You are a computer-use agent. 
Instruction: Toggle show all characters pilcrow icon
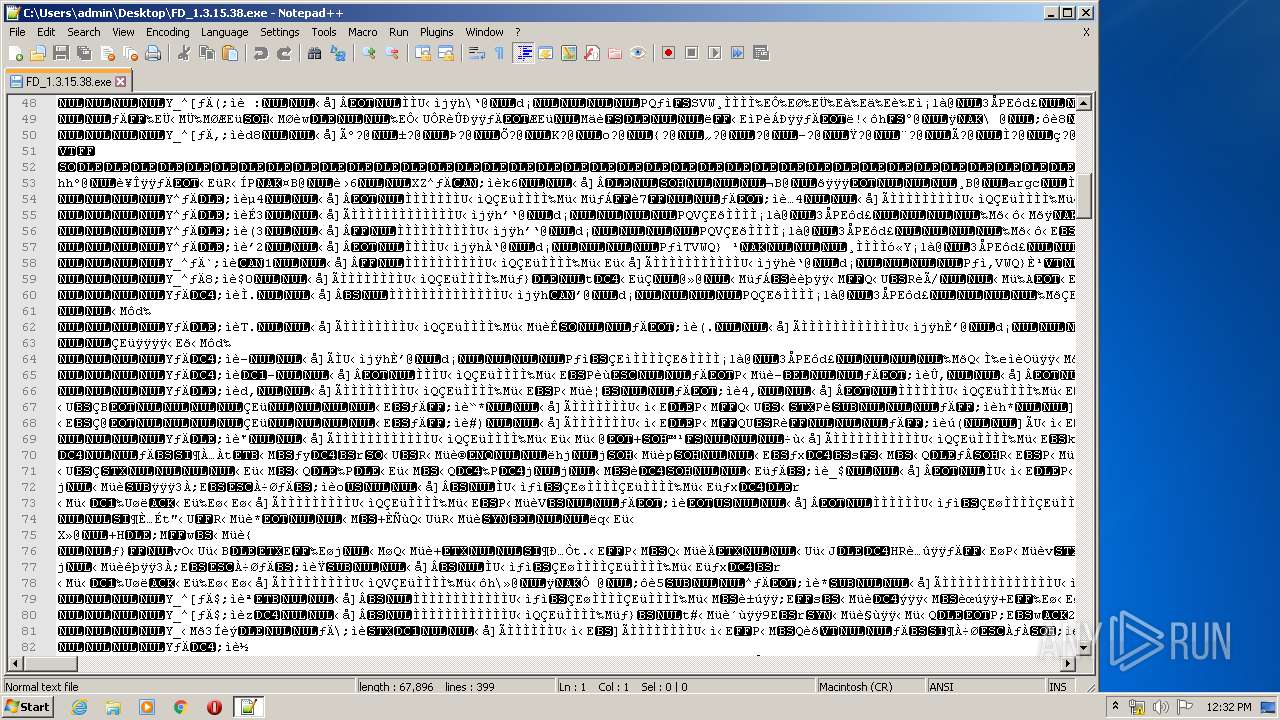pos(499,53)
